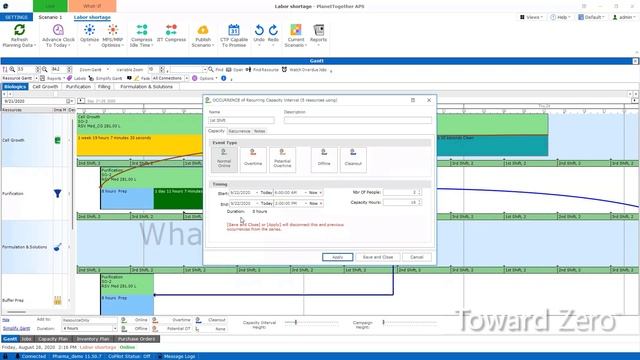Expand the Duration 4 hours dropdown

pyautogui.click(x=114, y=329)
